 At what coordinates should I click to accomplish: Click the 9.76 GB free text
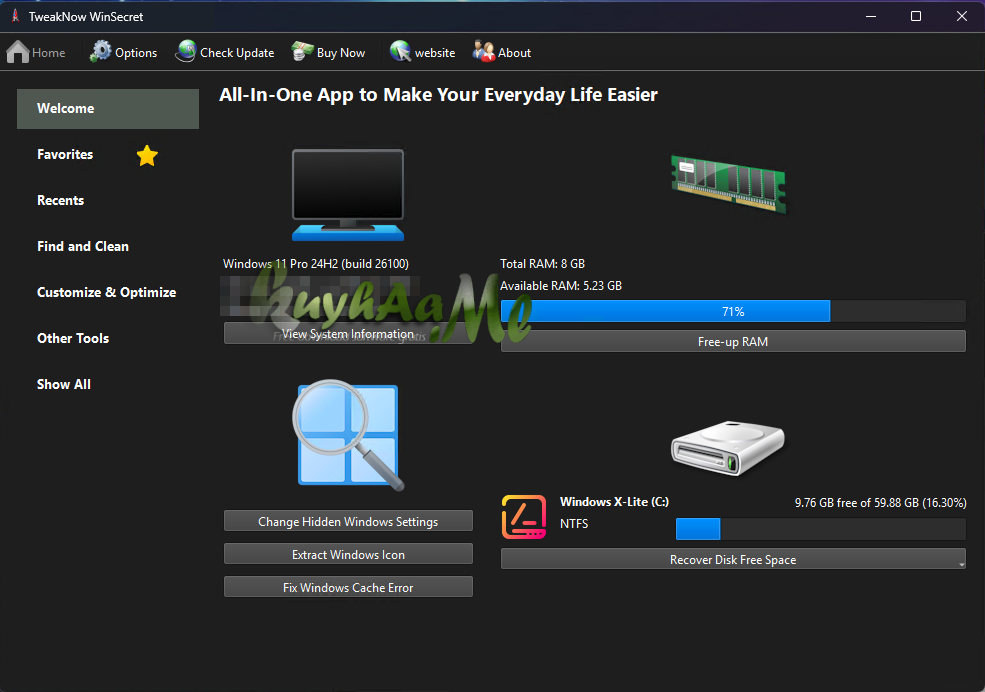(x=880, y=503)
